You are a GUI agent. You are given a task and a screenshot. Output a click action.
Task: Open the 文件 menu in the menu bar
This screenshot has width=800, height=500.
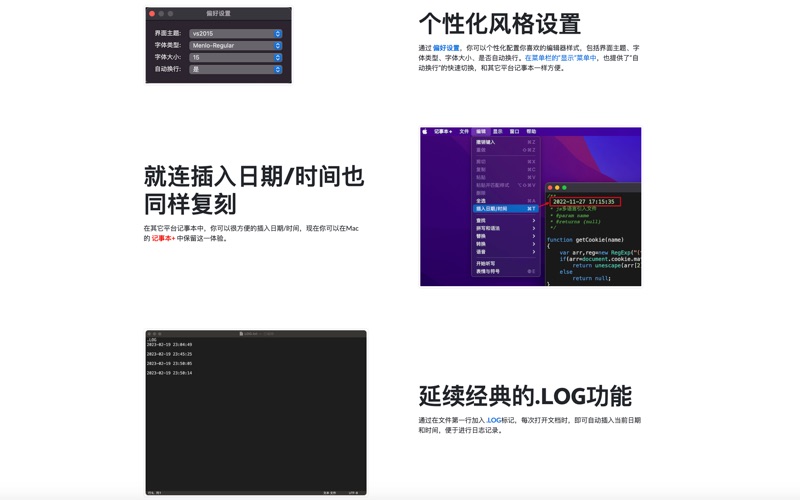464,131
